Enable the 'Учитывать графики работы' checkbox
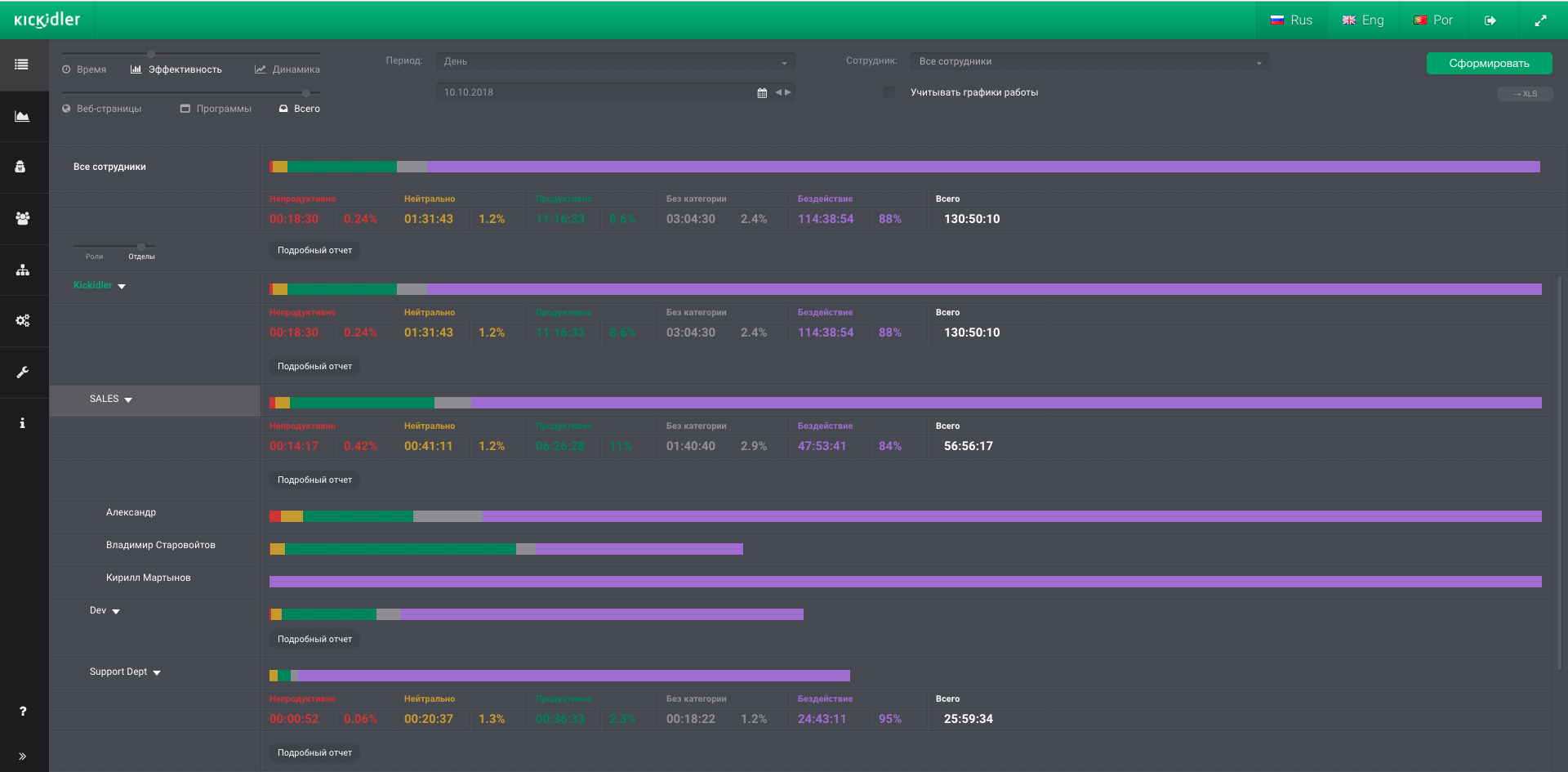The height and width of the screenshot is (772, 1568). (889, 92)
